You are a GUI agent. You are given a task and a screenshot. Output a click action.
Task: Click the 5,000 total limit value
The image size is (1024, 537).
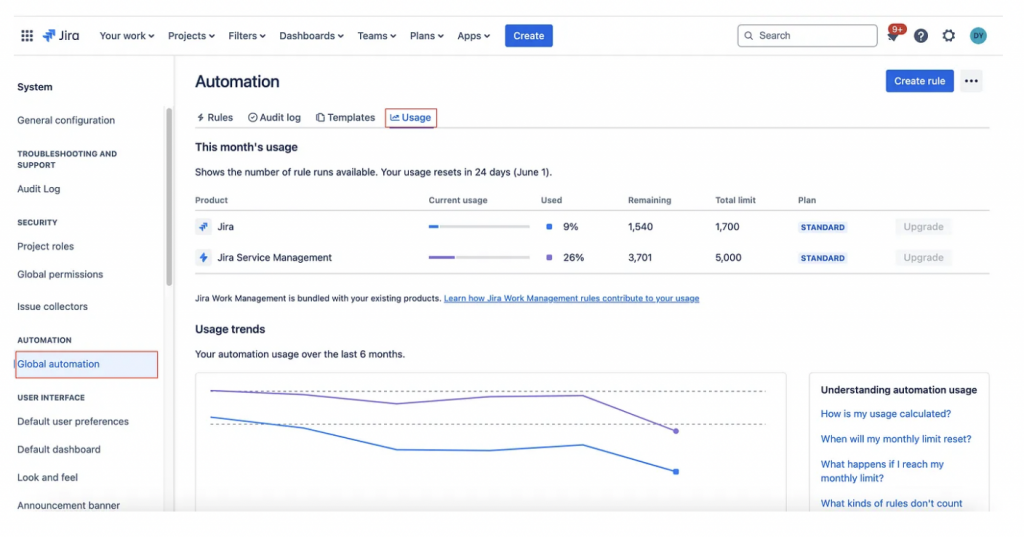(728, 257)
